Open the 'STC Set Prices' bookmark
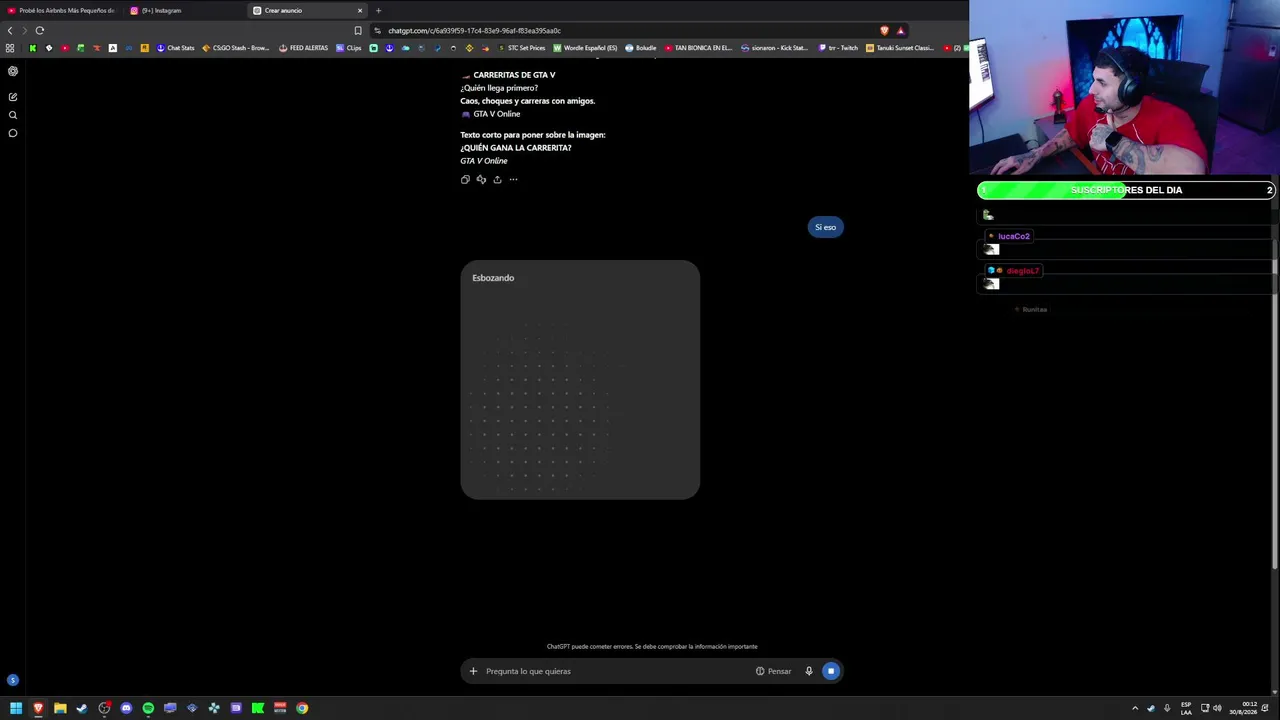The height and width of the screenshot is (720, 1280). click(x=521, y=48)
